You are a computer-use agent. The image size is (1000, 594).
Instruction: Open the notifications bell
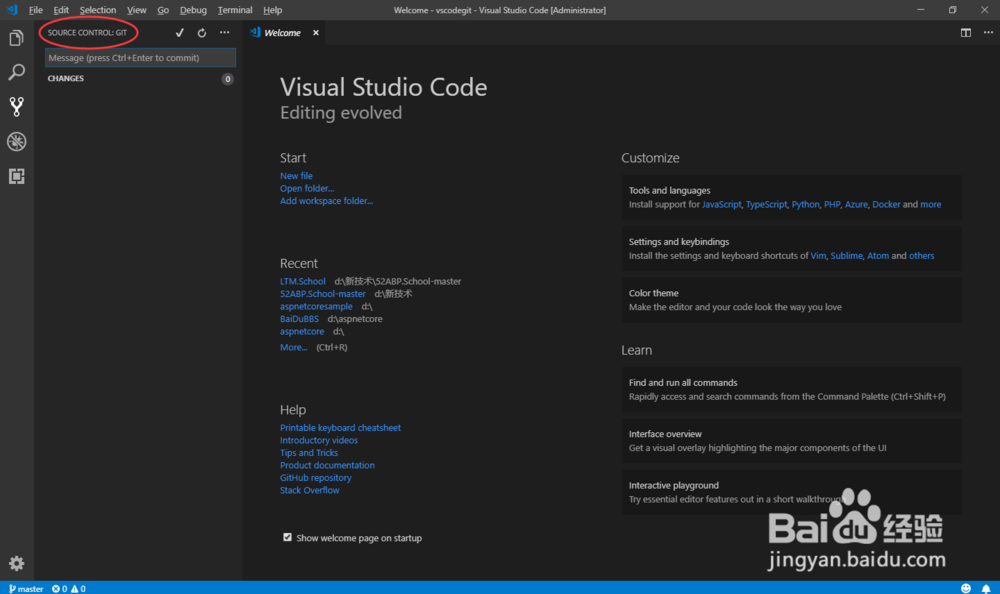(986, 588)
